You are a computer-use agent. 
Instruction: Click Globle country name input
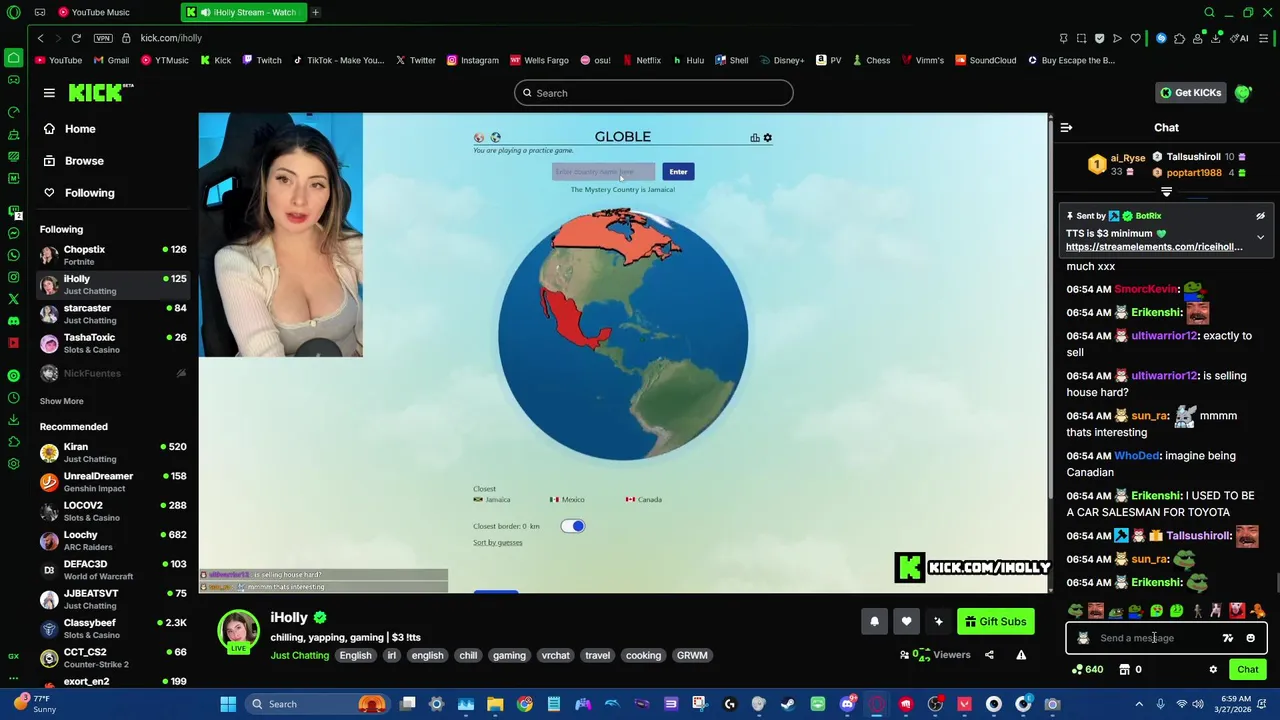(604, 172)
